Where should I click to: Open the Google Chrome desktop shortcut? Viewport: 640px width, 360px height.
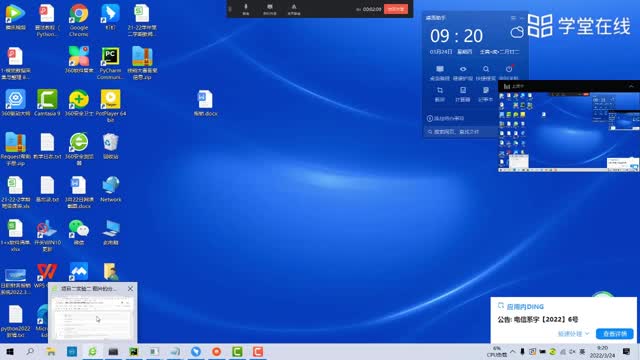click(x=79, y=20)
